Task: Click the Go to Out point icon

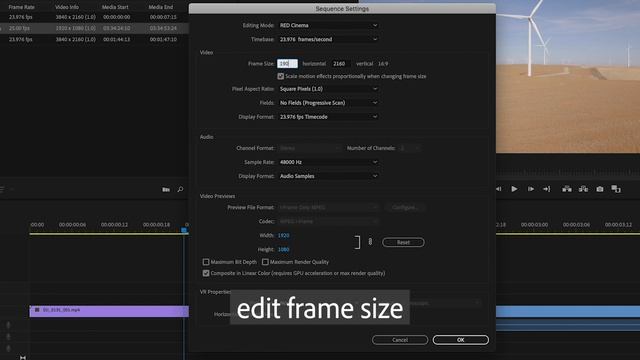Action: [547, 189]
